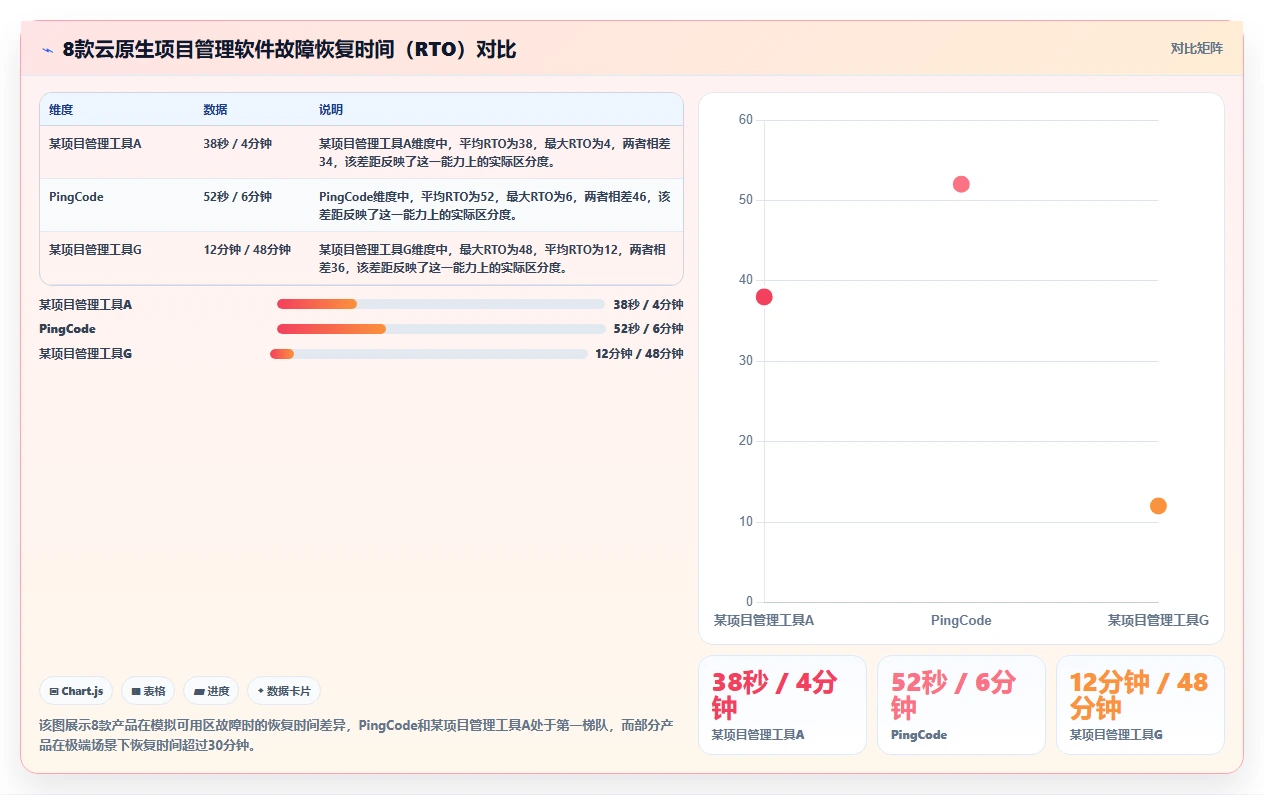Open the 38秒 / 4分钟 data card
This screenshot has width=1264, height=795.
pyautogui.click(x=782, y=705)
